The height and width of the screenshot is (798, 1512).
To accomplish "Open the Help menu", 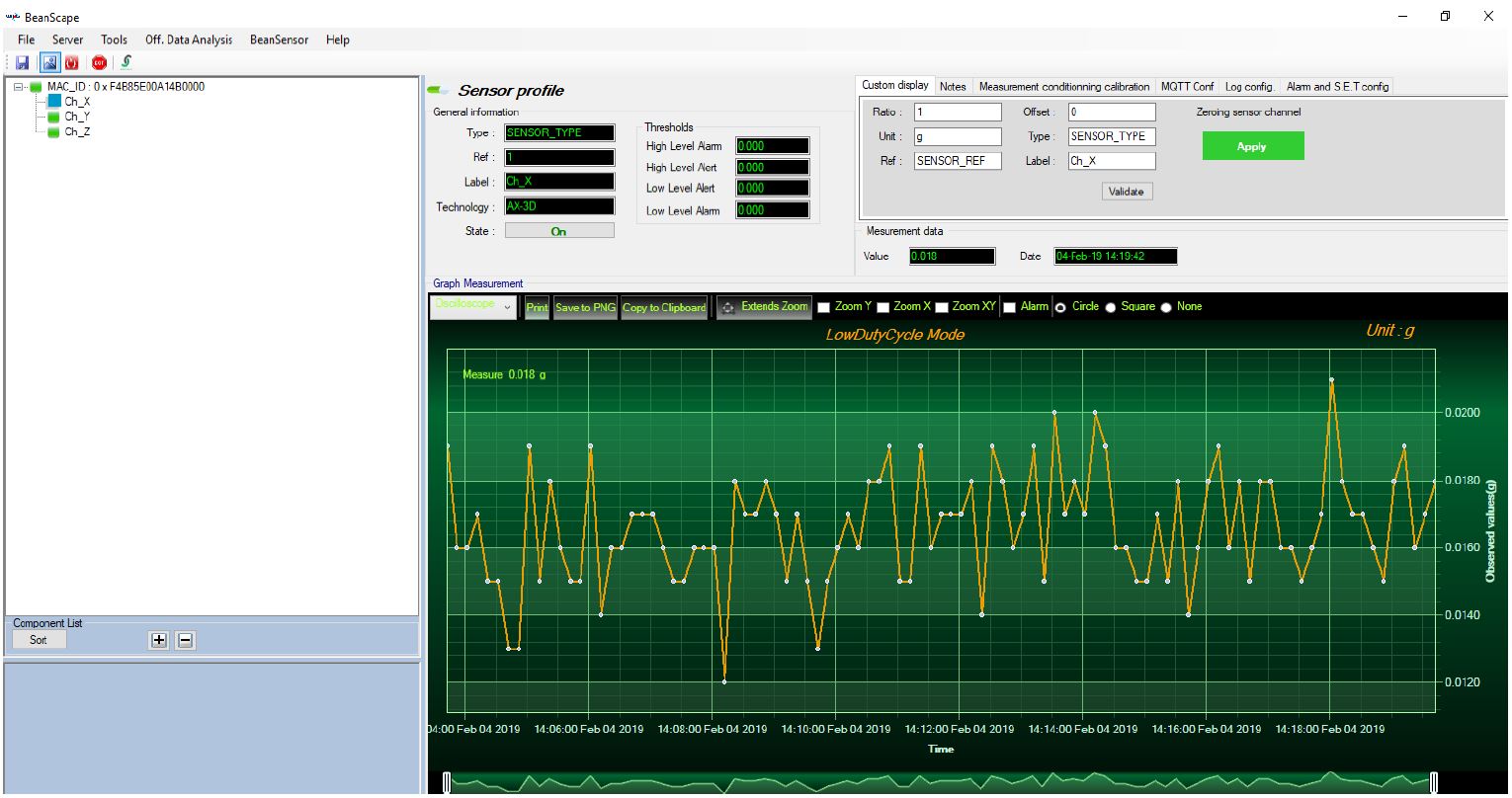I will [x=337, y=40].
